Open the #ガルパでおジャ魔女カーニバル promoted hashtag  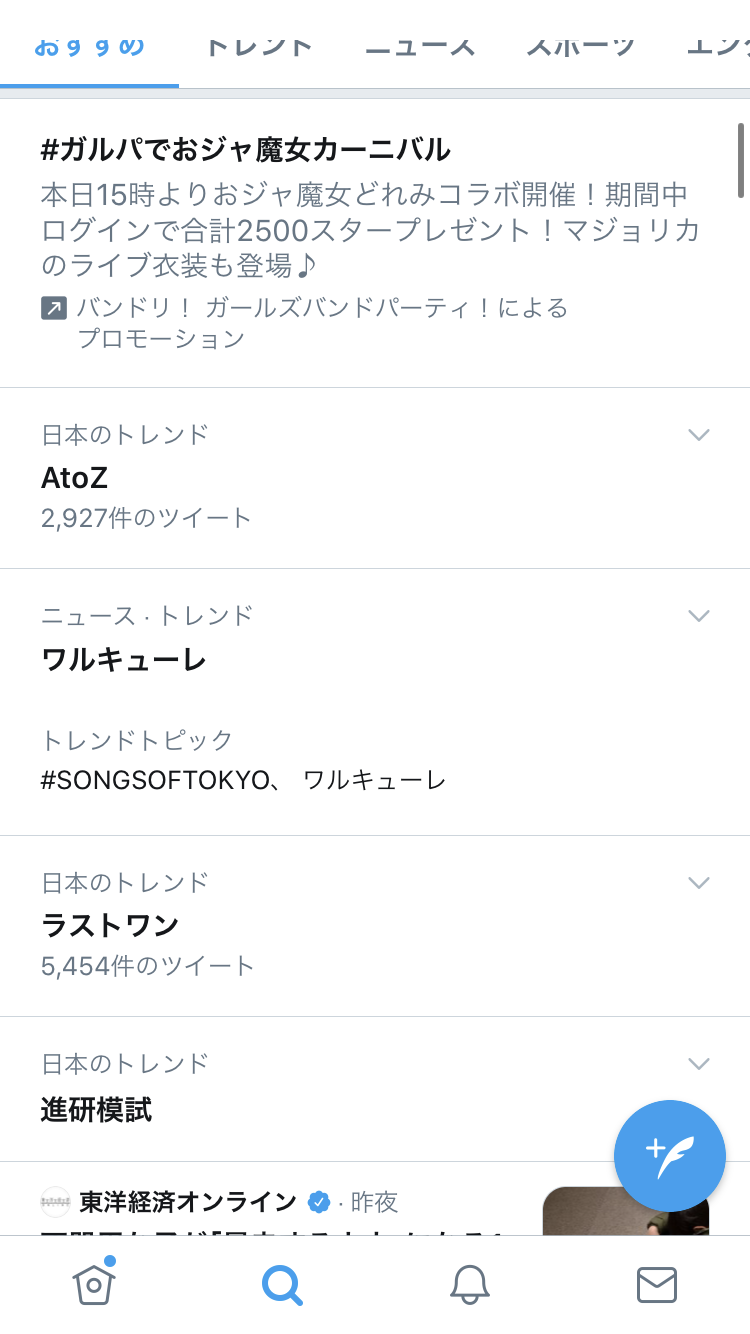[246, 150]
